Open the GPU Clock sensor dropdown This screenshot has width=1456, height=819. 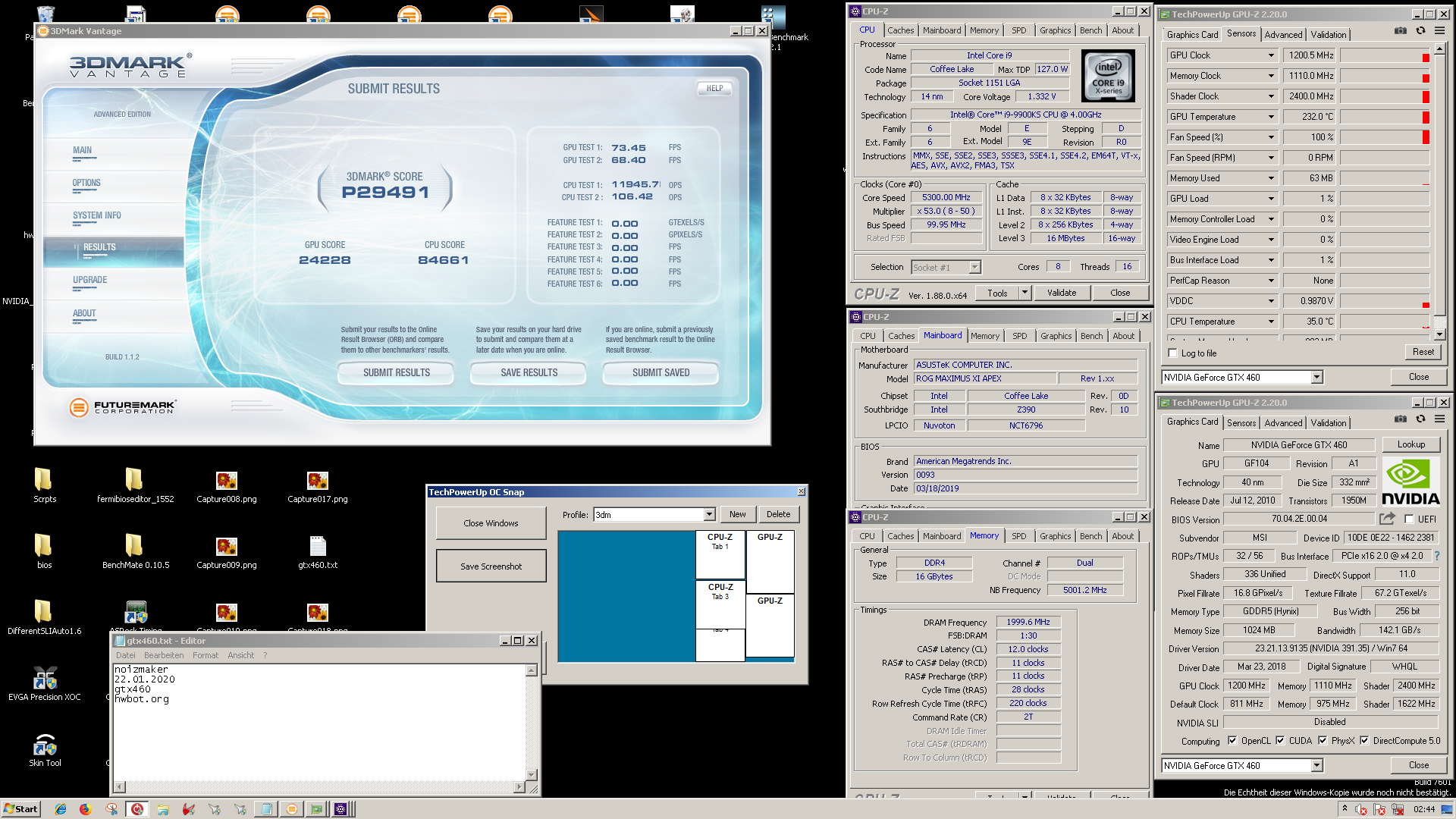click(1271, 55)
